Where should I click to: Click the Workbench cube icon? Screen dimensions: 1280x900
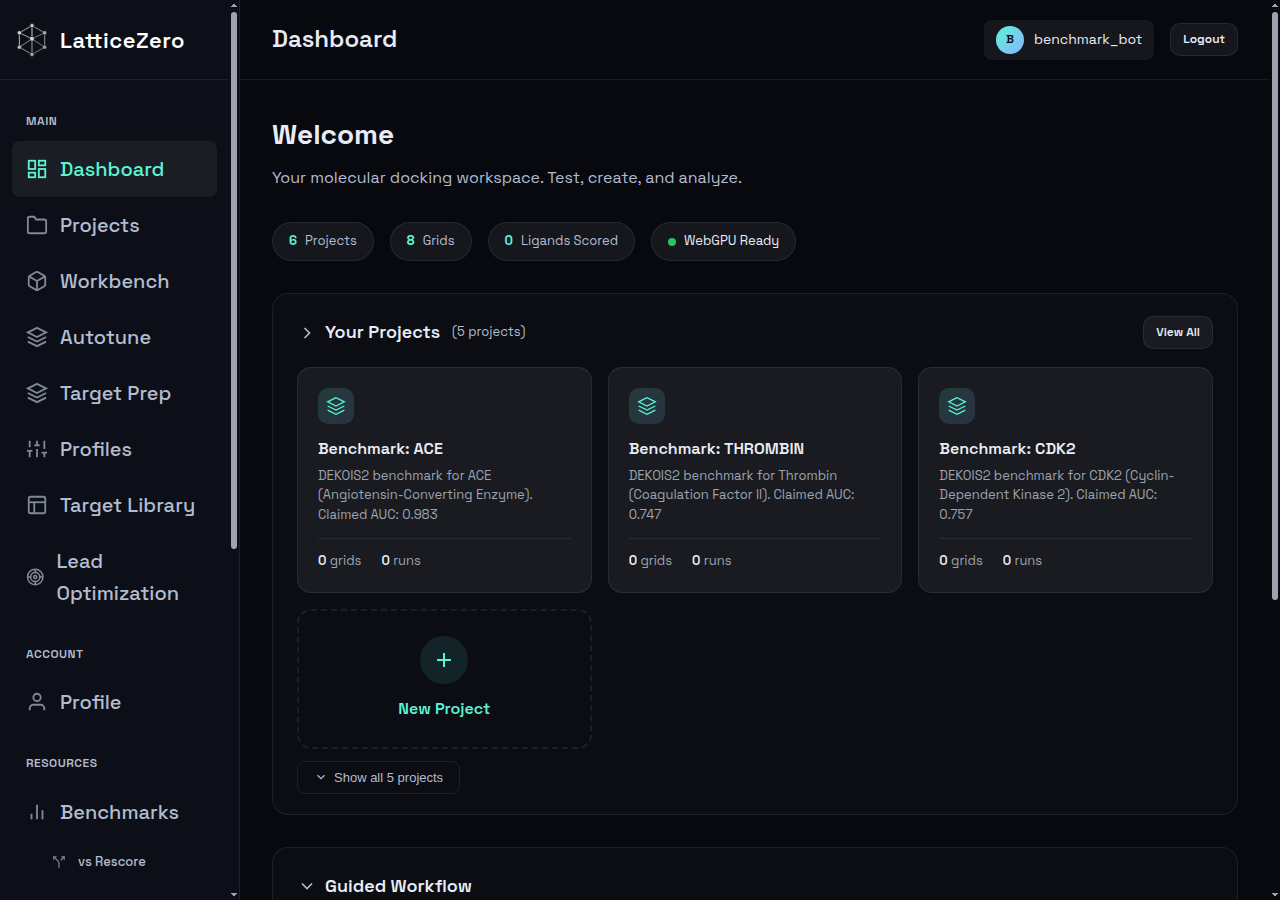[x=37, y=281]
